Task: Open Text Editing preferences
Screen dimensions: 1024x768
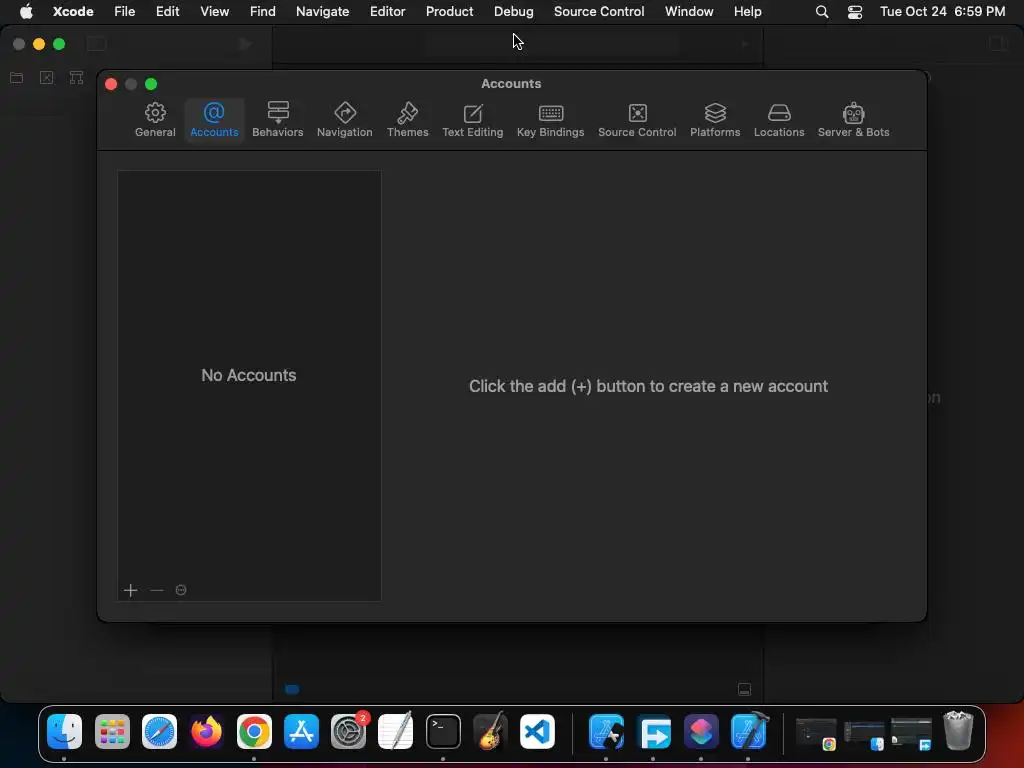Action: 473,120
